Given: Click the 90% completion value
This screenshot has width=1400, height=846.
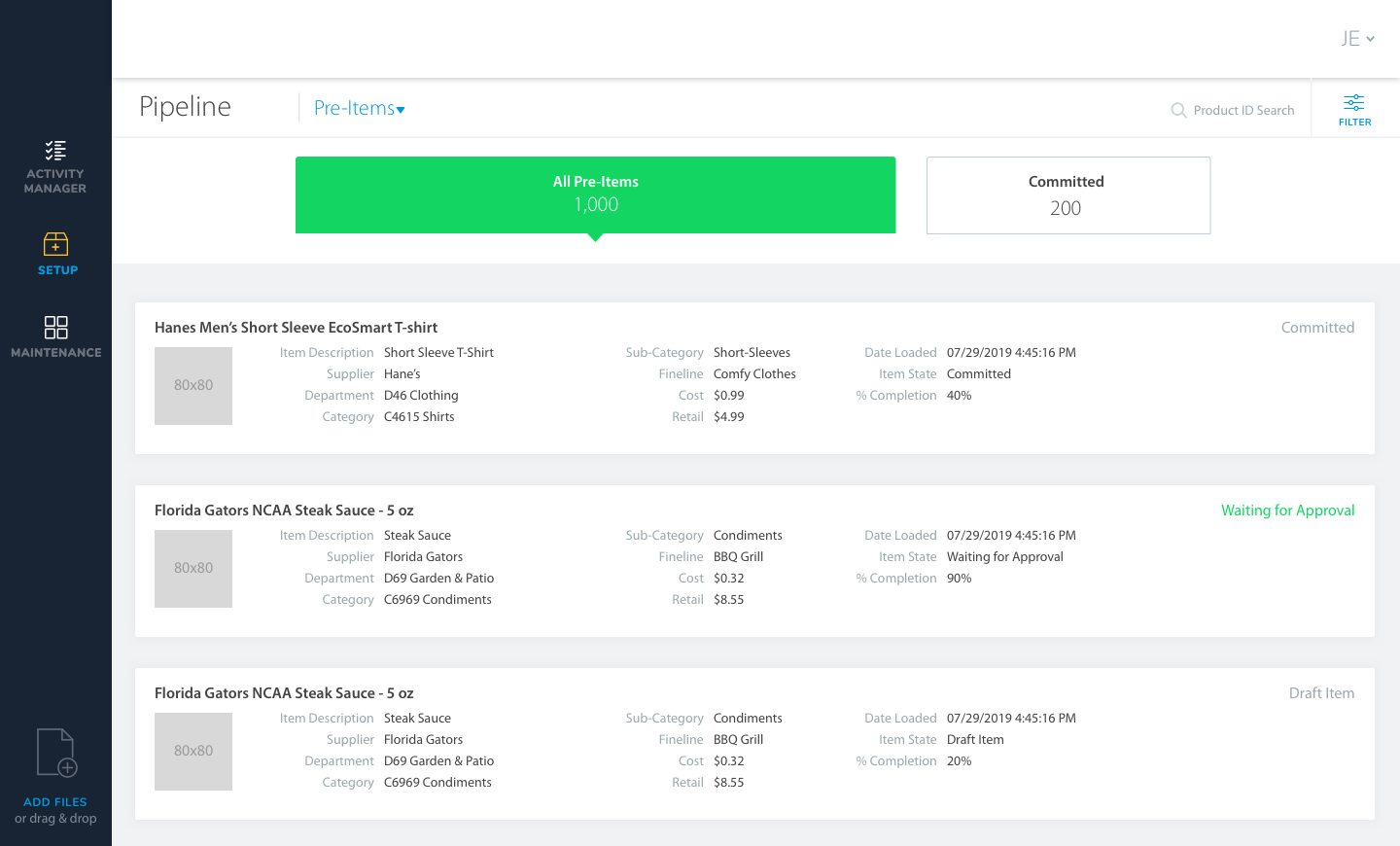Looking at the screenshot, I should tap(959, 579).
